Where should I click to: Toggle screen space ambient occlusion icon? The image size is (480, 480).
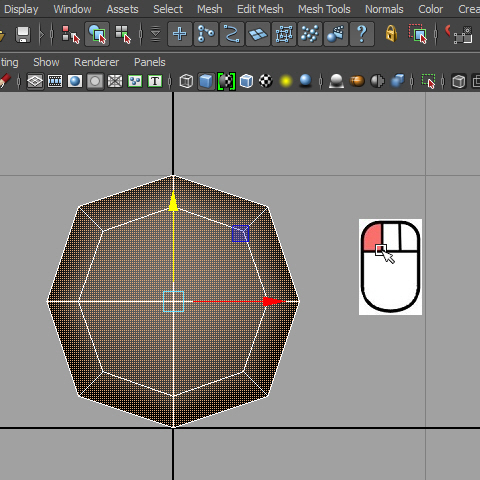pos(336,81)
